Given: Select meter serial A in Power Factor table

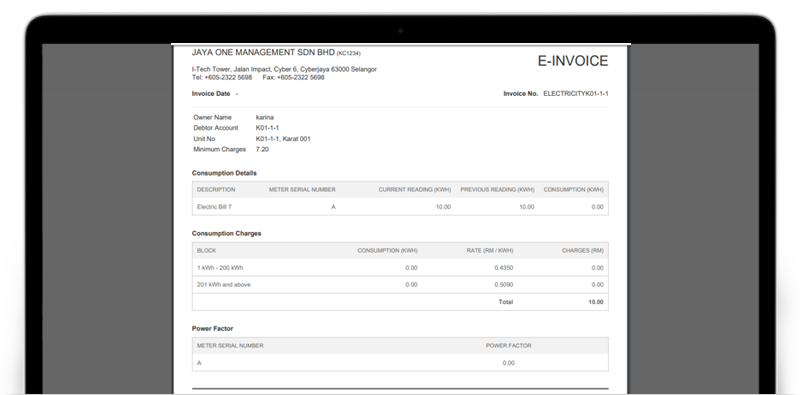Looking at the screenshot, I should [x=199, y=363].
